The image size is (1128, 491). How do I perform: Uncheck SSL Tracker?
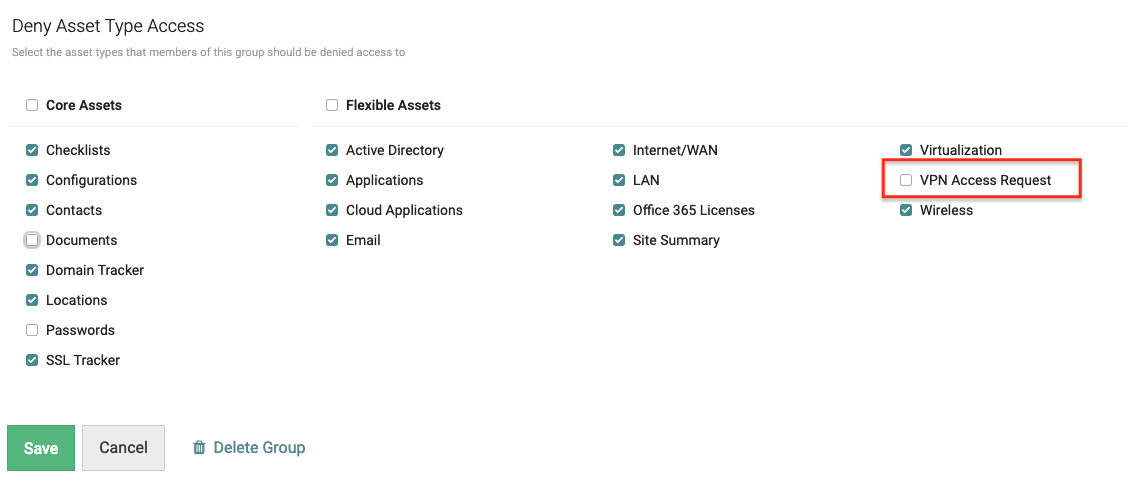(32, 360)
